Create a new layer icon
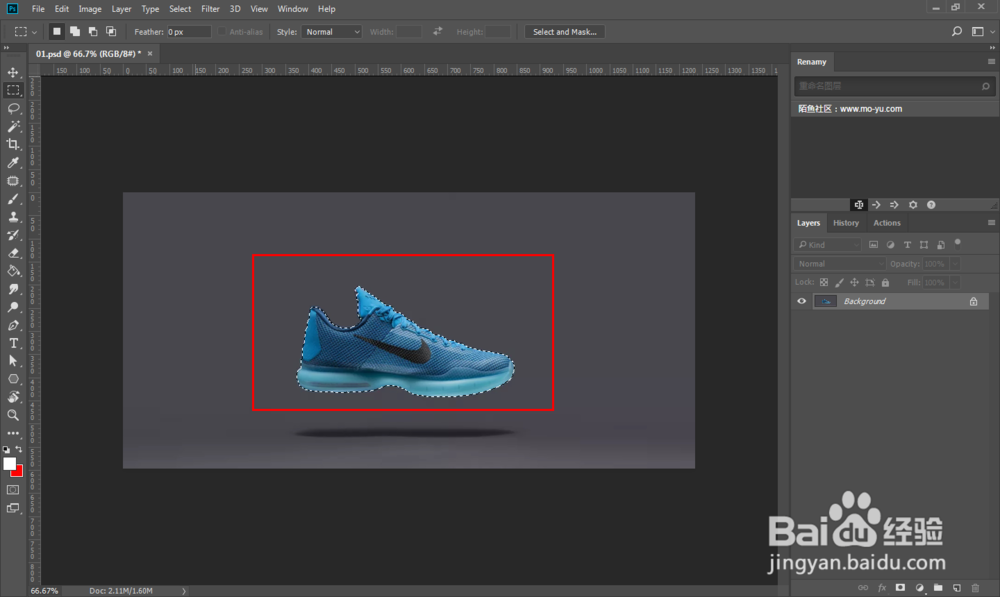Screen dimensions: 1000x597 pos(957,587)
